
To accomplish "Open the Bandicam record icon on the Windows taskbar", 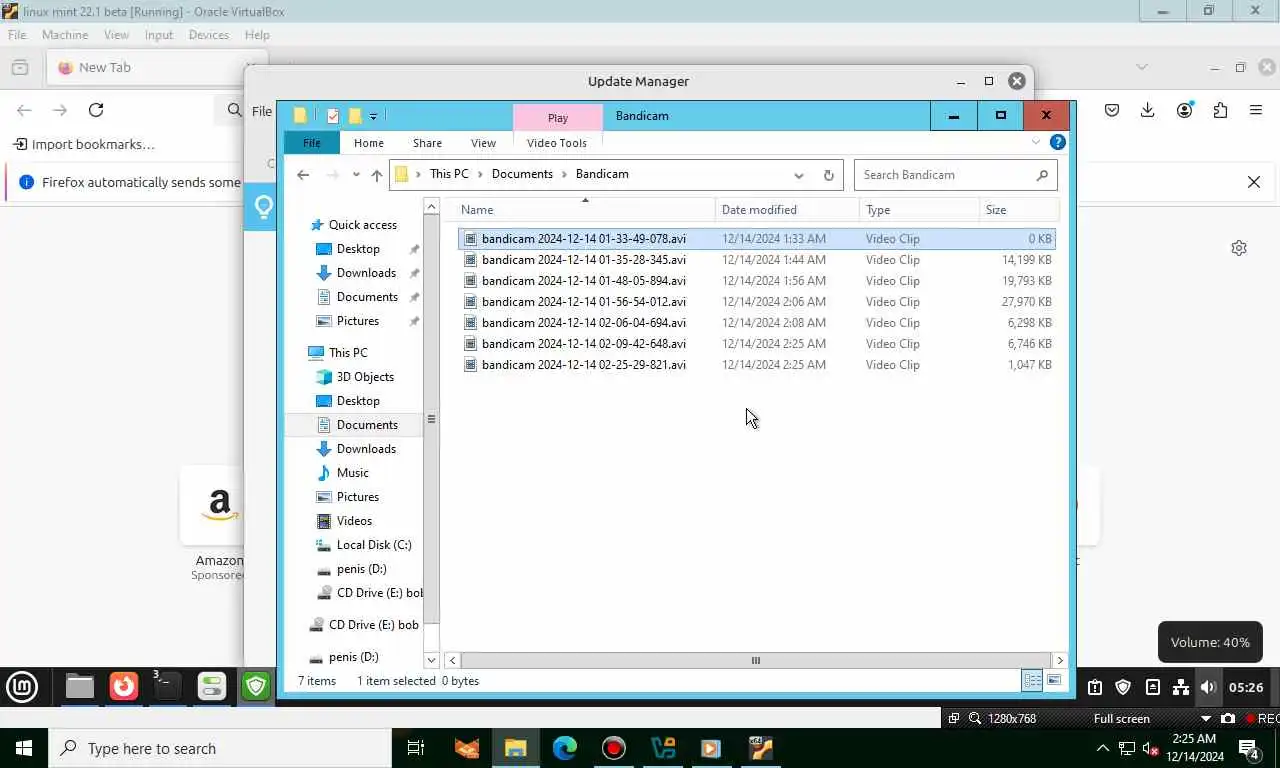I will pos(613,748).
